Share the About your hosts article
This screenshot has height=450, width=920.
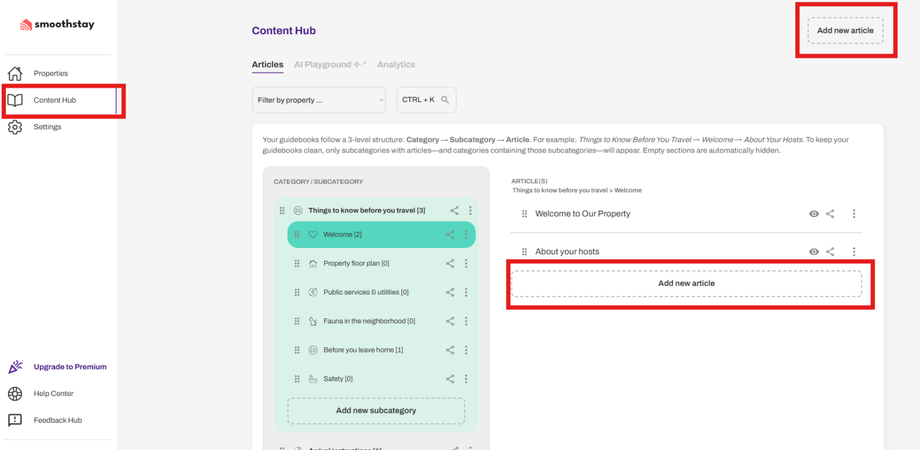(x=830, y=252)
